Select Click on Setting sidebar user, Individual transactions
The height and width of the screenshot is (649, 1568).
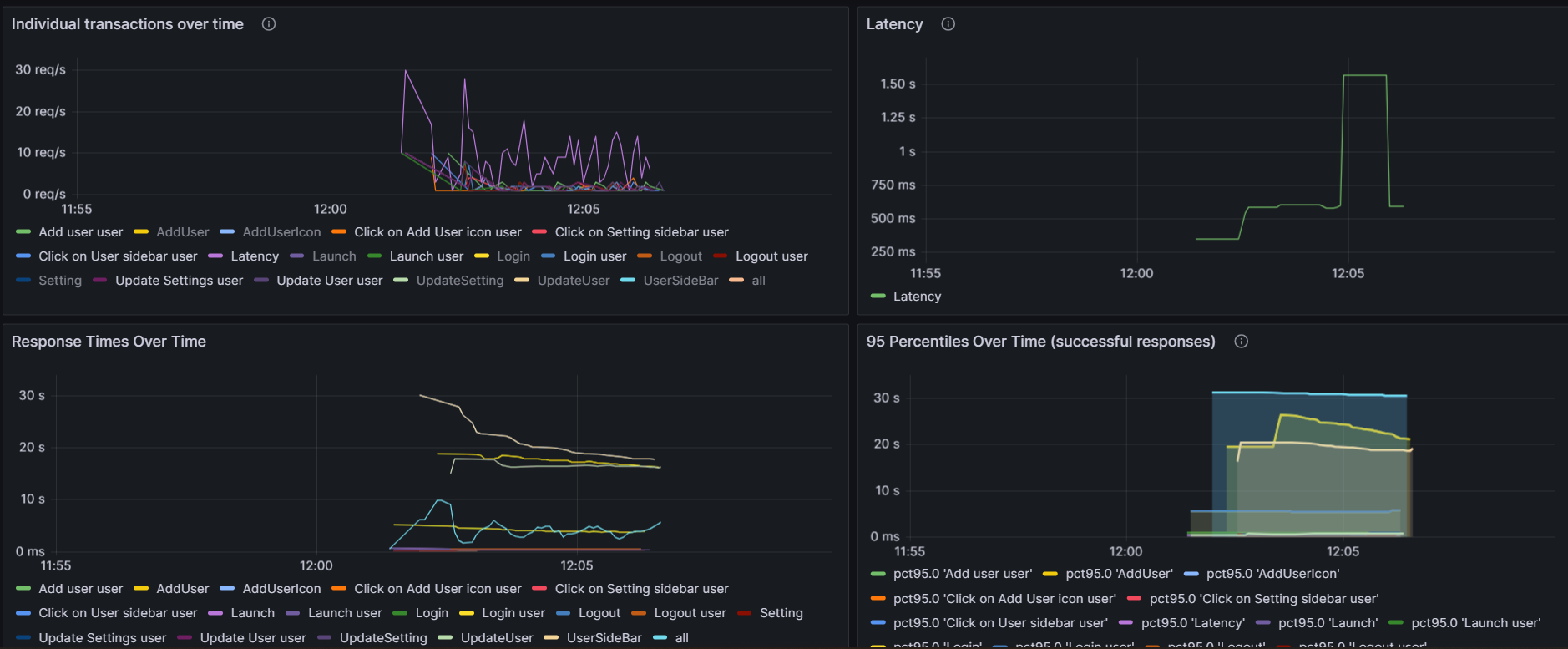[641, 232]
